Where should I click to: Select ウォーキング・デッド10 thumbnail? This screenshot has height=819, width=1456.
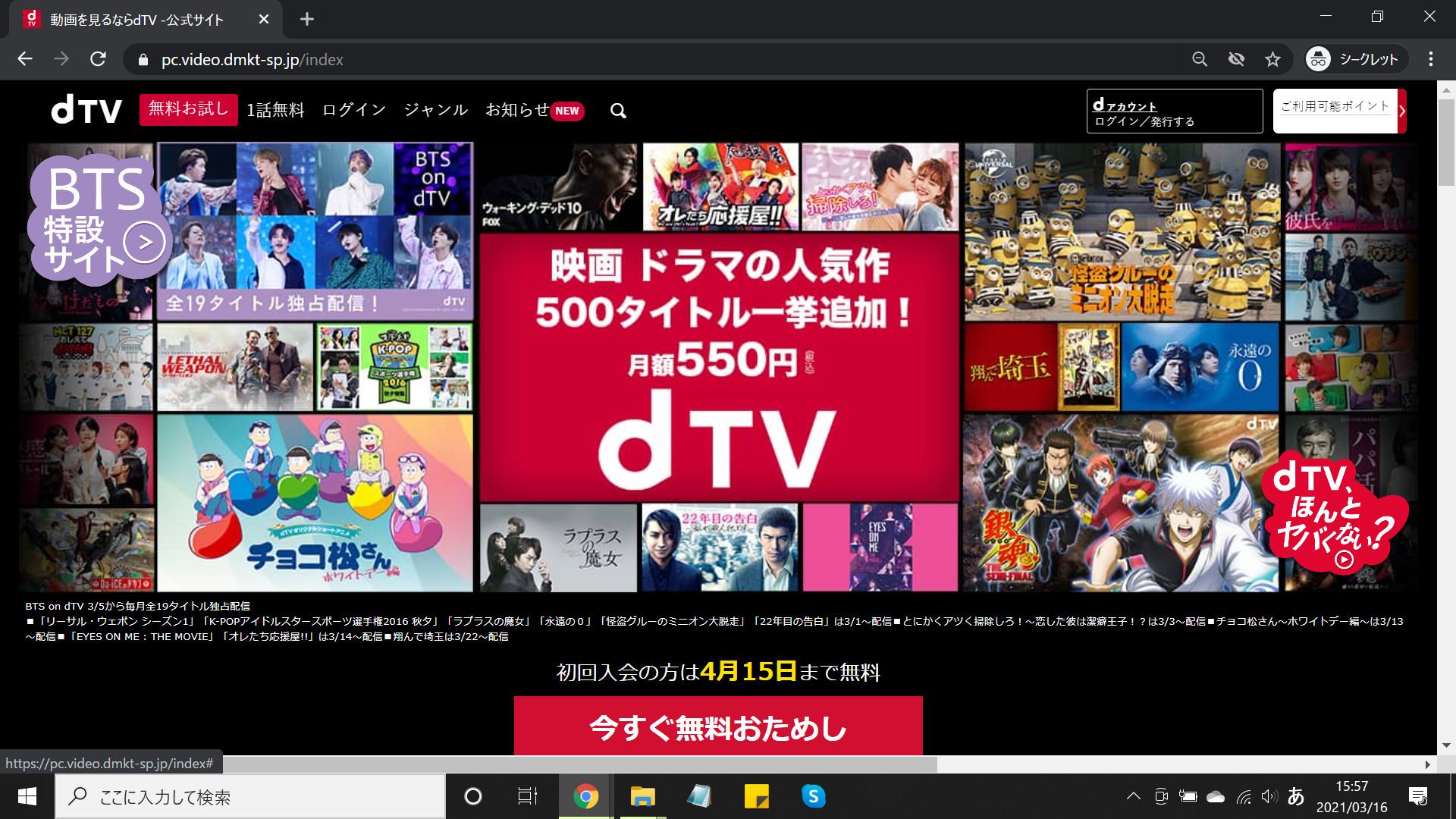558,187
